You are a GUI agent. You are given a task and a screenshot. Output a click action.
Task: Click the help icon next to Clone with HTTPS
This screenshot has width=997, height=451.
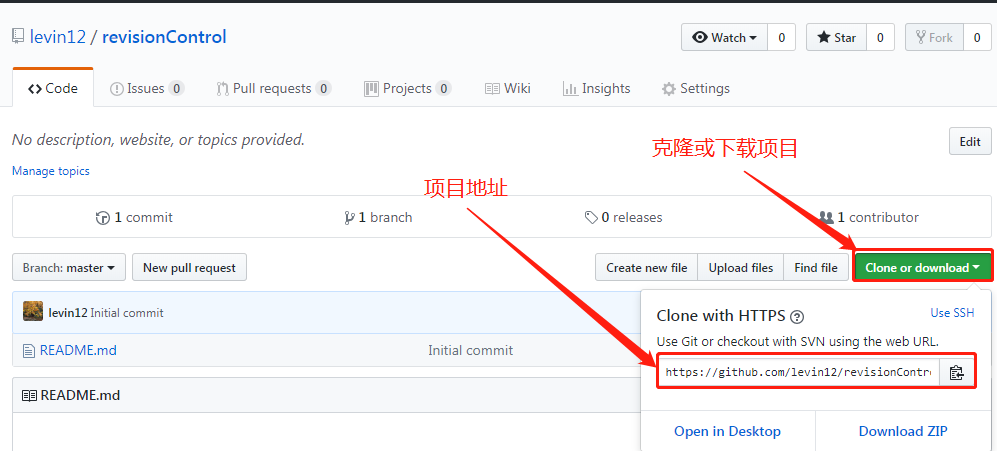click(x=797, y=316)
